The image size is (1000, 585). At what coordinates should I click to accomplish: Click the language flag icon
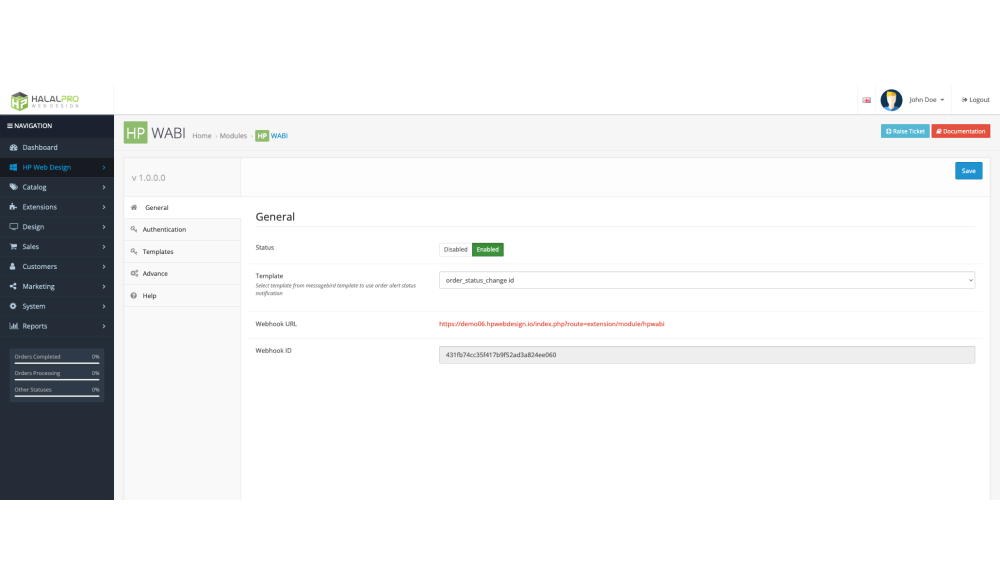point(866,100)
